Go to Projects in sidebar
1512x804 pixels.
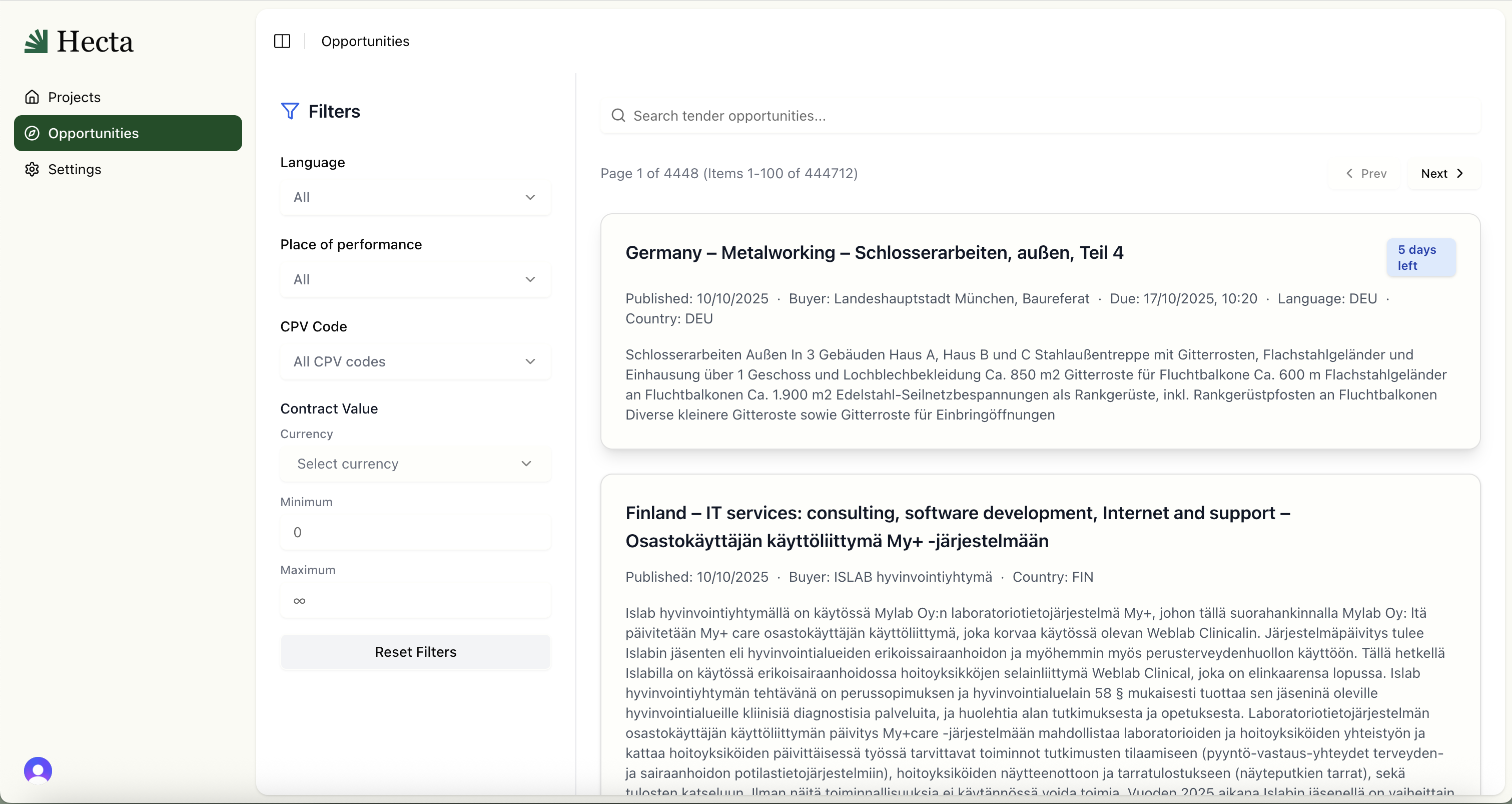75,97
